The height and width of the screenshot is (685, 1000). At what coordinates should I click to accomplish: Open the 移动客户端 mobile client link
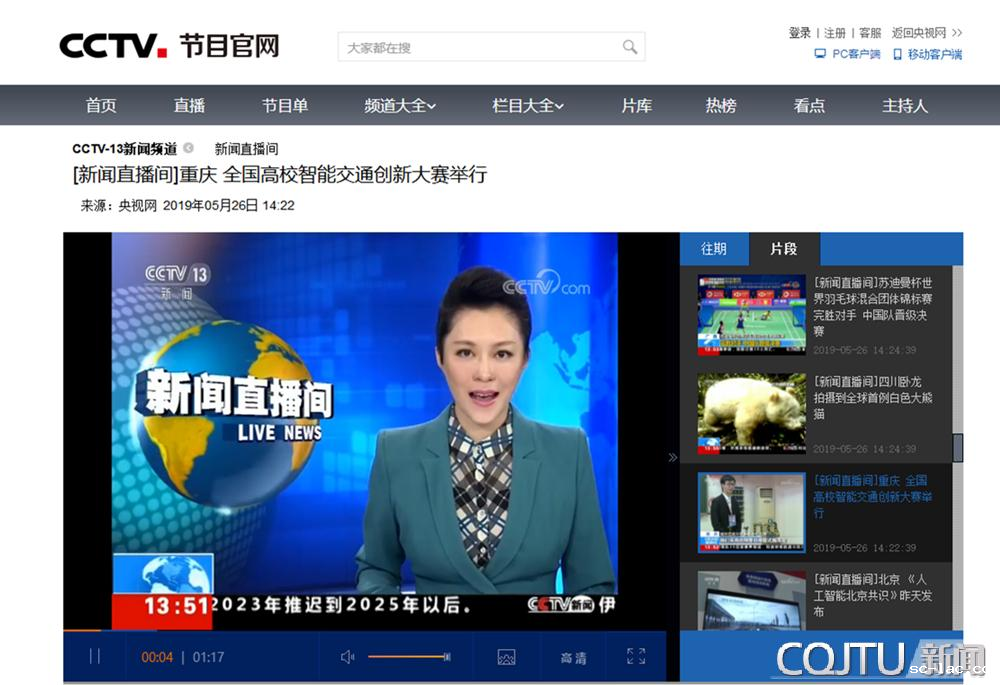tap(928, 54)
